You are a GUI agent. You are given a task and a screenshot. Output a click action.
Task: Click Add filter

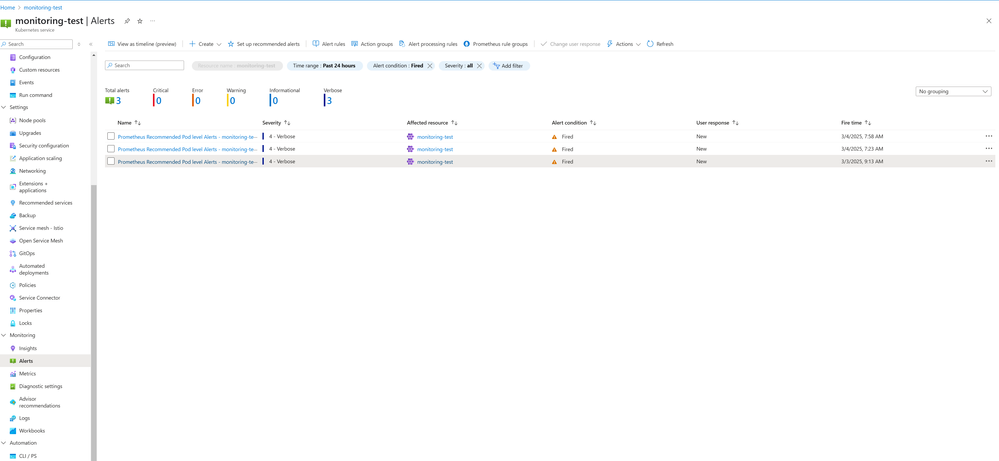[509, 66]
